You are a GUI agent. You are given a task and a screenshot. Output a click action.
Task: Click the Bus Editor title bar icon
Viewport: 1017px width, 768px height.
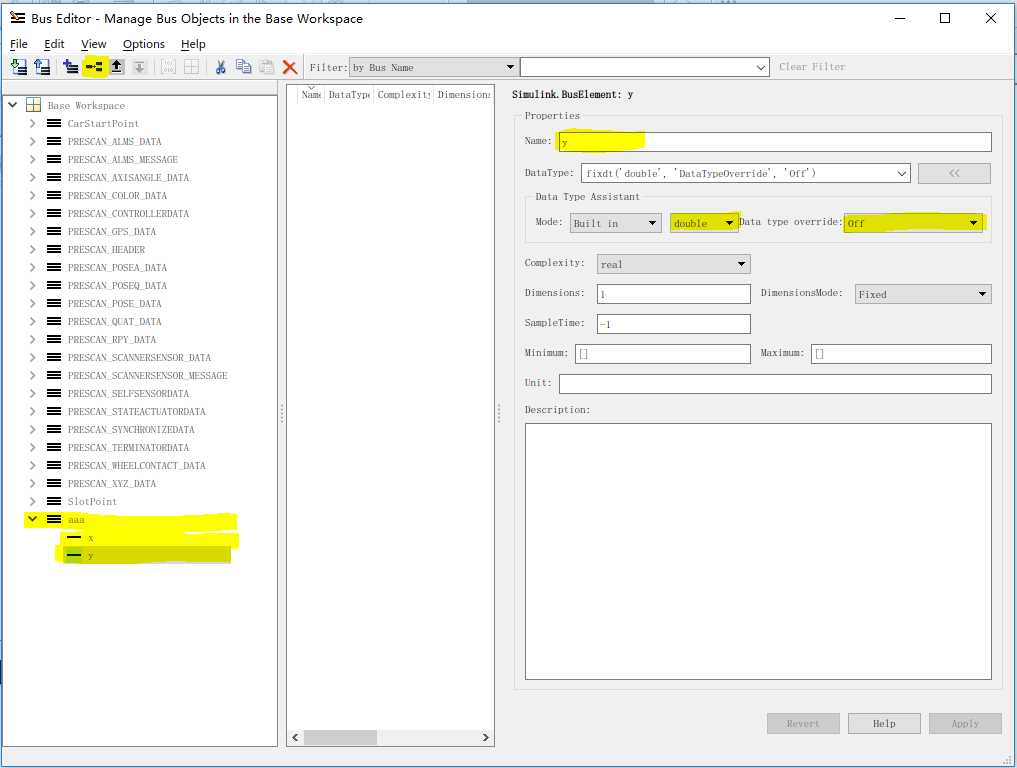[x=18, y=18]
